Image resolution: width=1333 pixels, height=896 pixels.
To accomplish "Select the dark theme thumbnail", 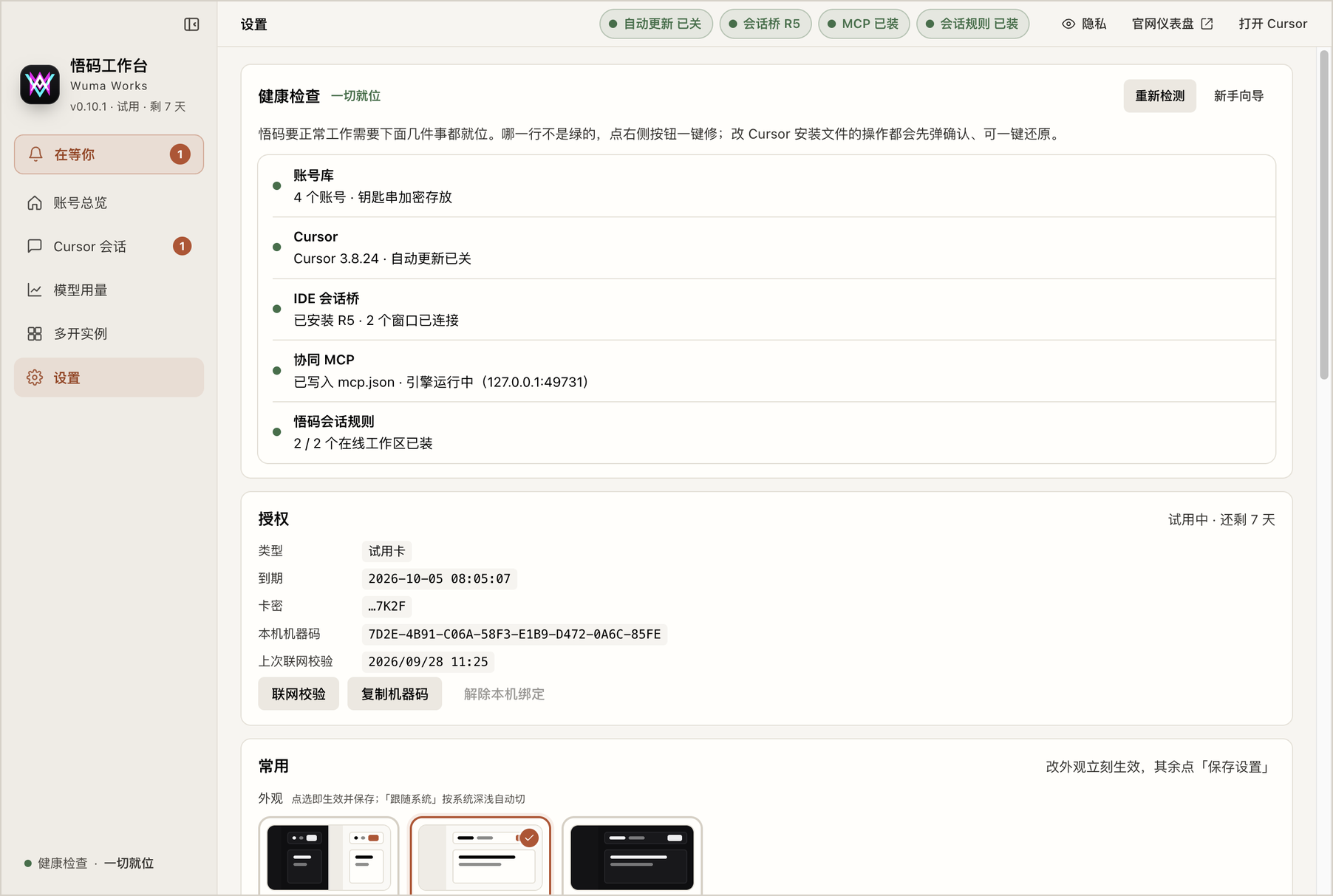I will pyautogui.click(x=633, y=857).
